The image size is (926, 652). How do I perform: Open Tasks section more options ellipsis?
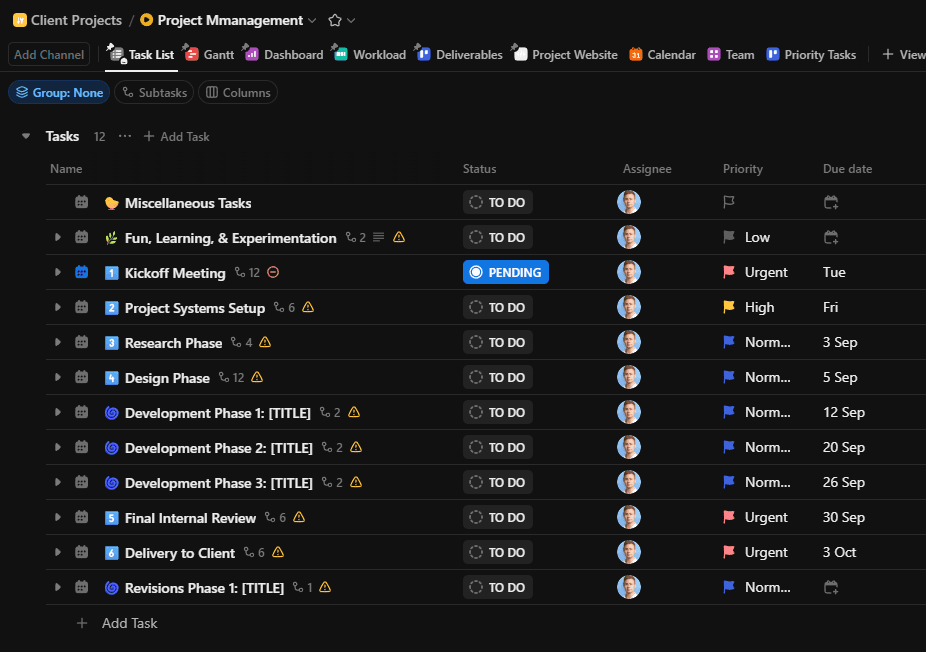tap(125, 136)
